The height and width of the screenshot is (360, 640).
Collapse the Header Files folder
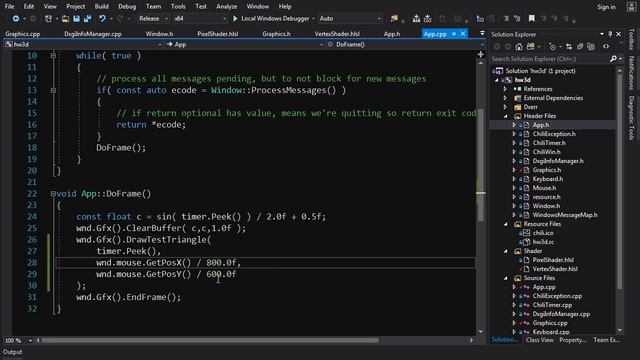pyautogui.click(x=506, y=116)
